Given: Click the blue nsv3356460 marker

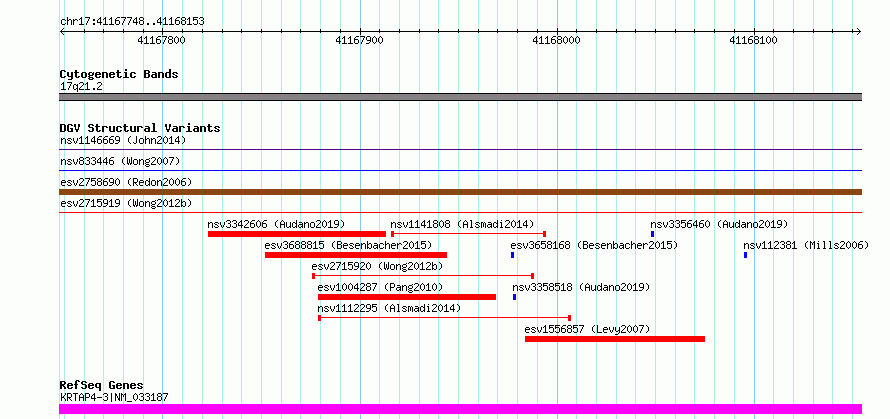Looking at the screenshot, I should point(653,234).
